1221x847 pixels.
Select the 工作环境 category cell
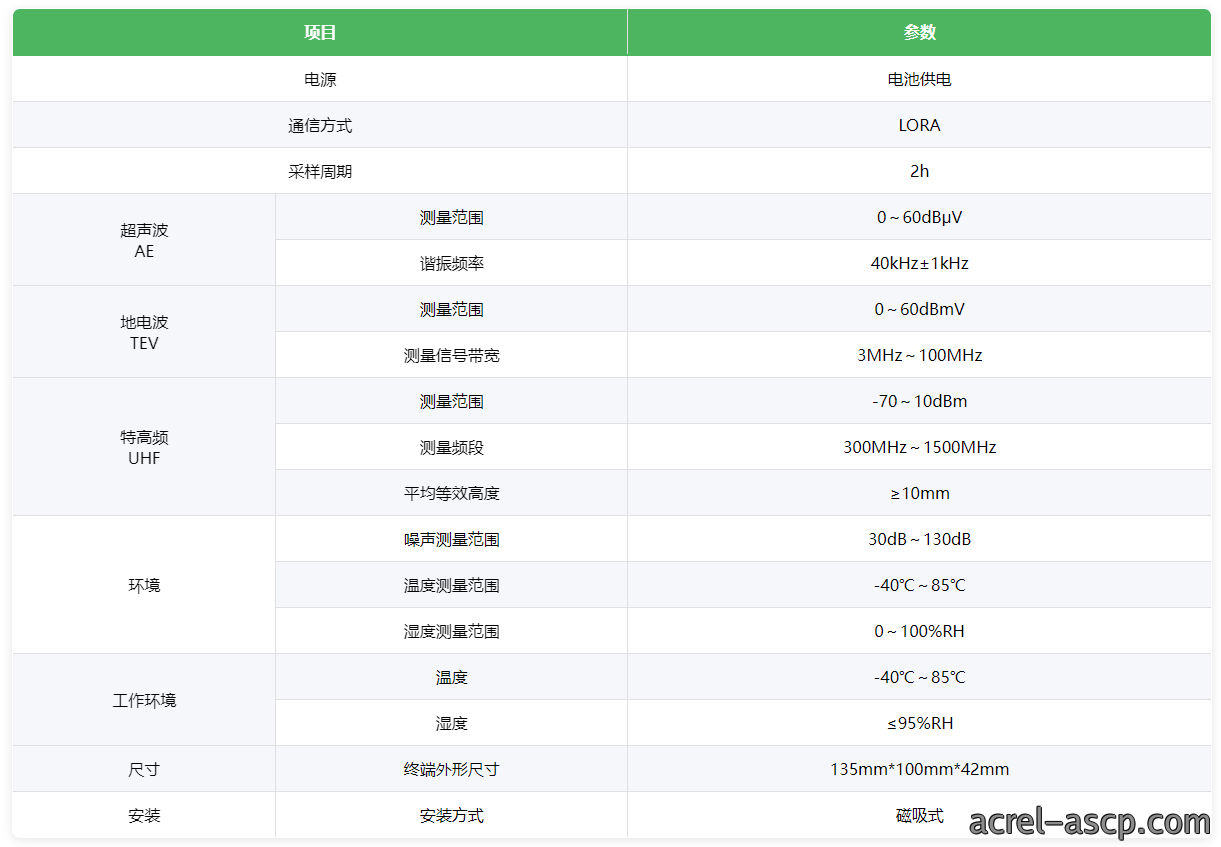(144, 700)
